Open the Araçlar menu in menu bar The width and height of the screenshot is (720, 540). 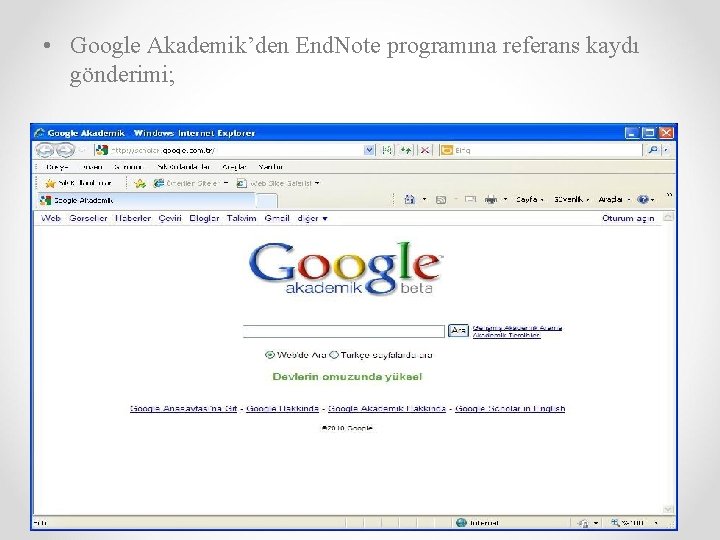[x=234, y=167]
